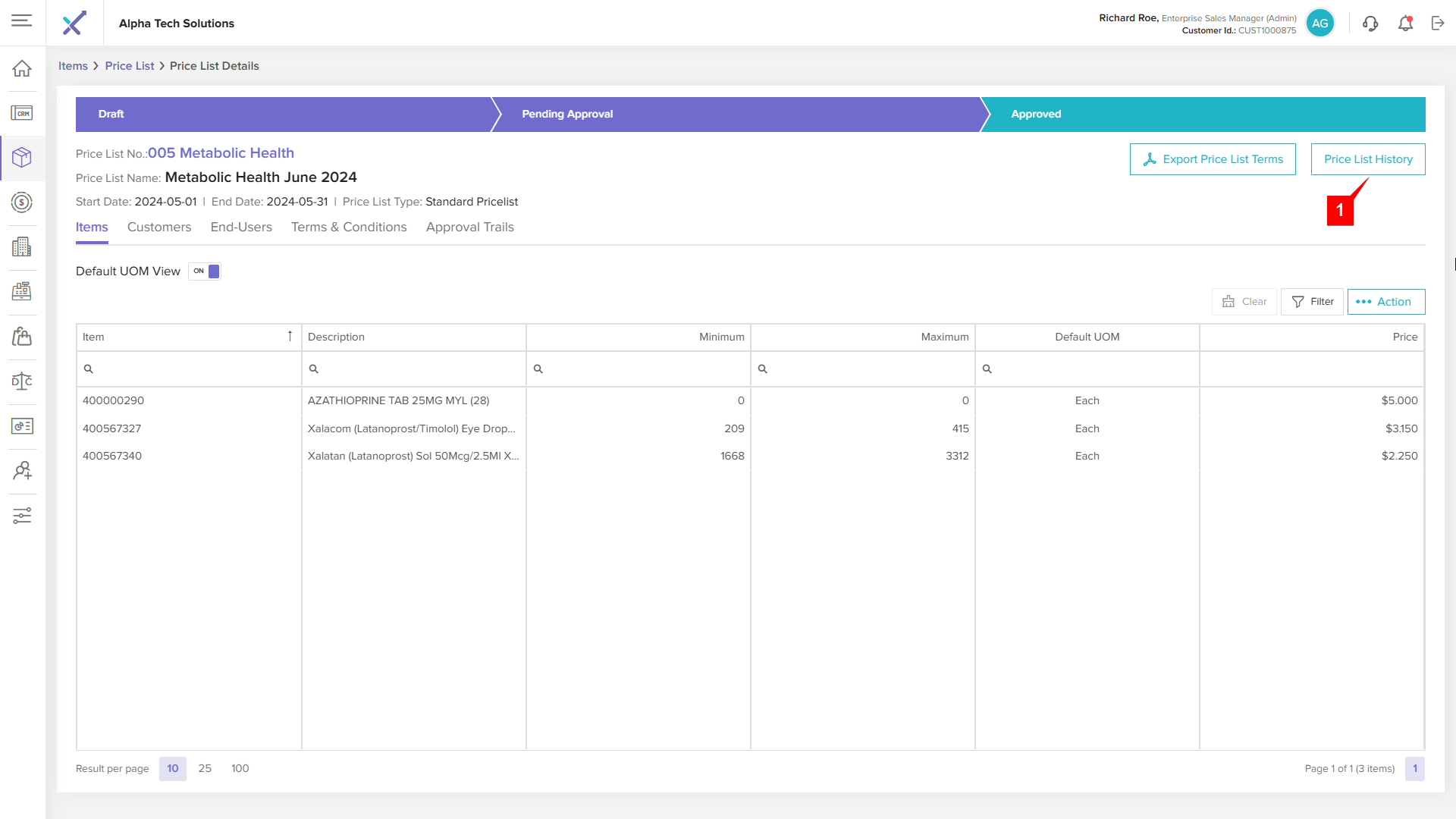Click the logout icon
The height and width of the screenshot is (819, 1456).
click(1438, 24)
